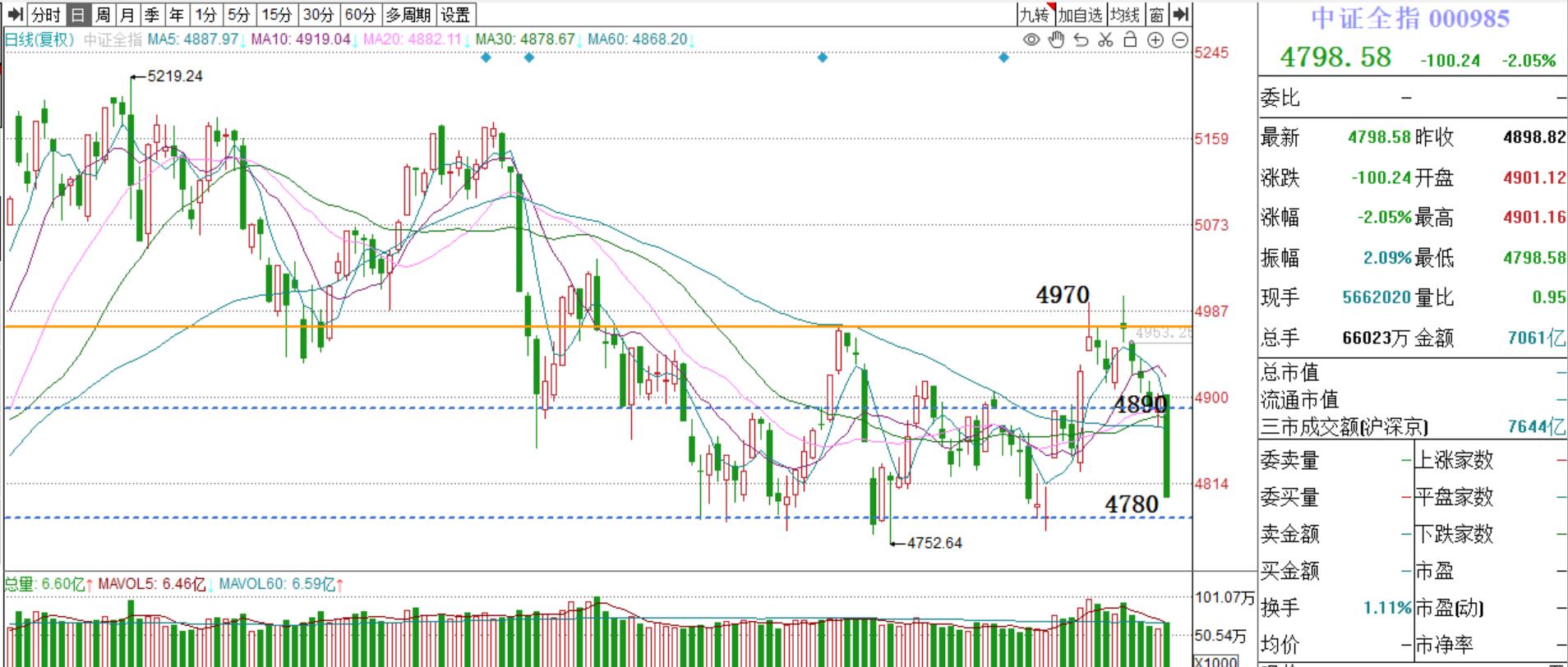Click the 昨收 value 4898.82
This screenshot has width=1568, height=667.
pos(1534,137)
